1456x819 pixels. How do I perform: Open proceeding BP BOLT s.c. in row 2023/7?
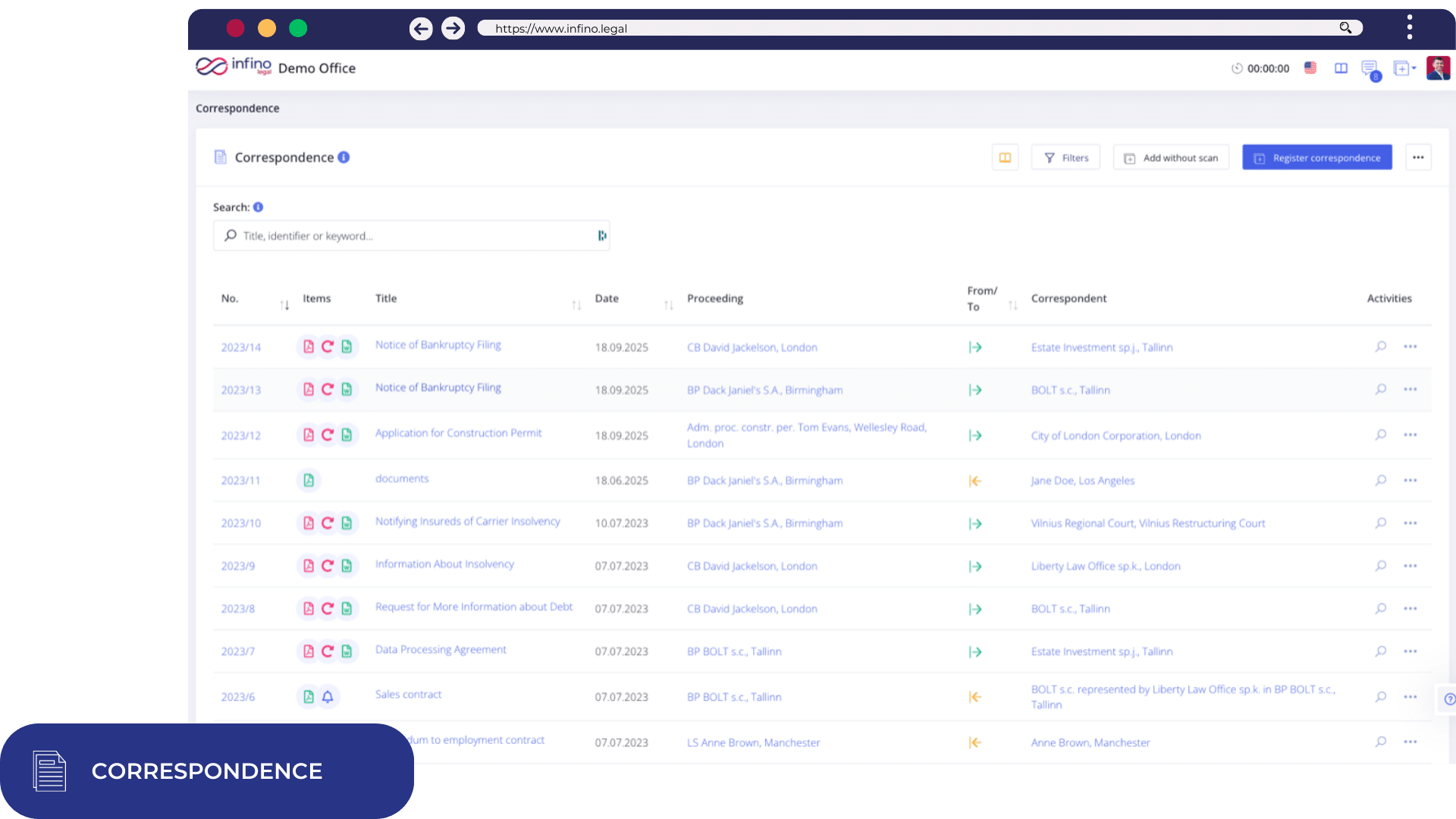coord(734,651)
